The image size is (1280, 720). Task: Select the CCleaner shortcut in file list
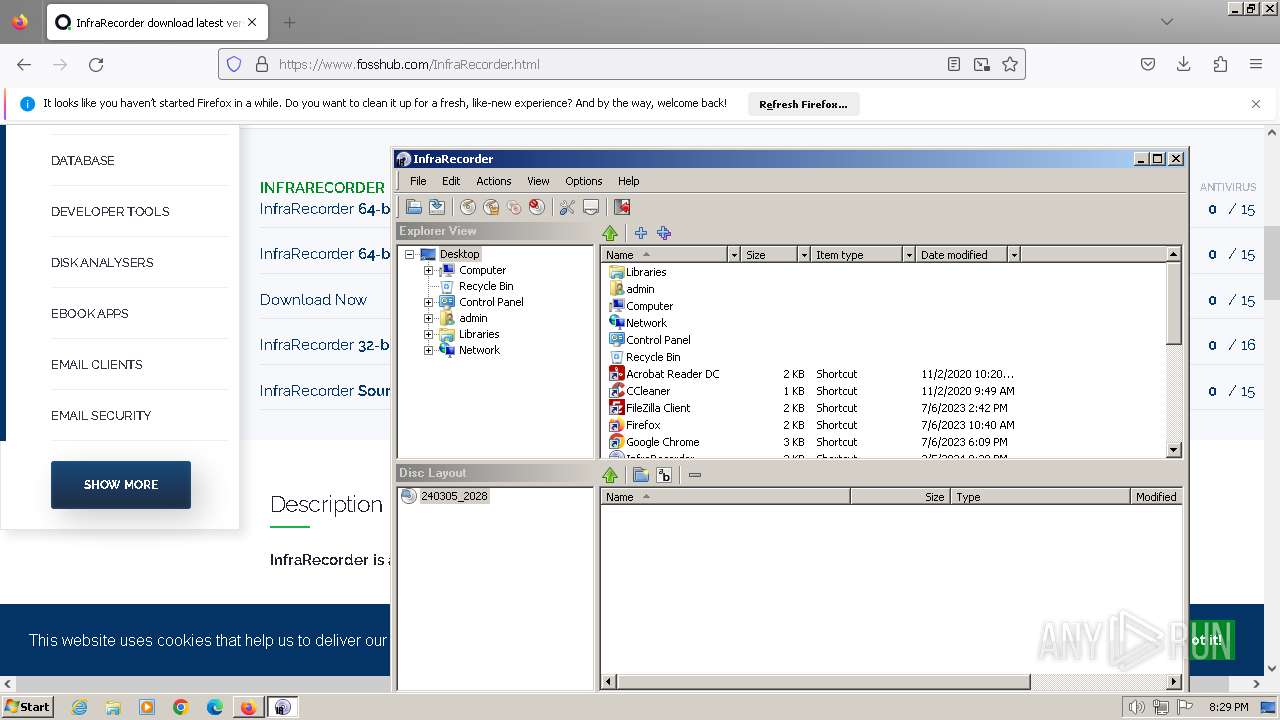click(x=648, y=391)
